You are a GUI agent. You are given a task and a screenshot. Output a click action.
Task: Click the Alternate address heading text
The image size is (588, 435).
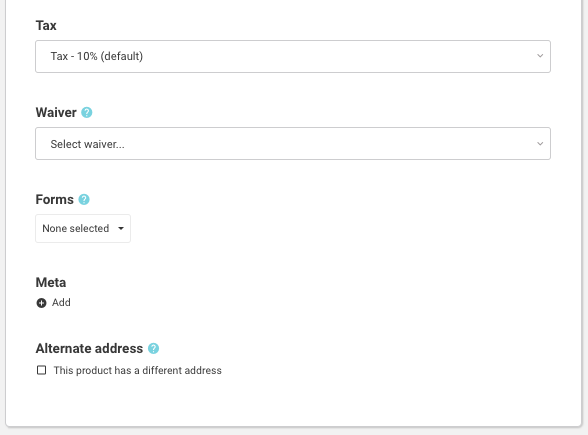pyautogui.click(x=89, y=348)
